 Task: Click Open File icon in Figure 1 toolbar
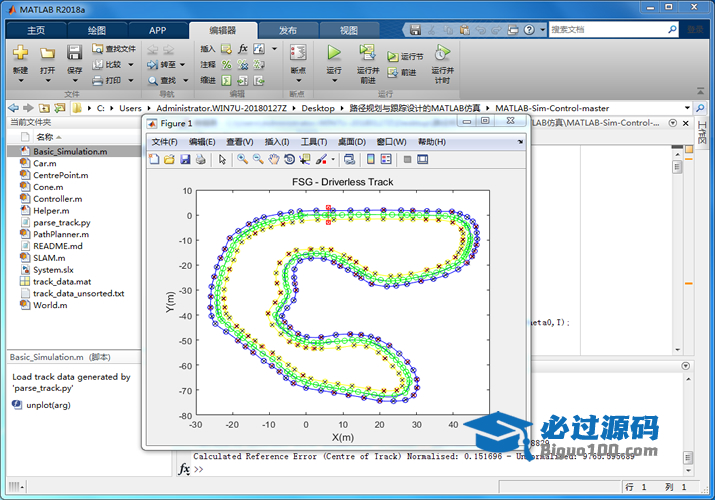point(169,159)
